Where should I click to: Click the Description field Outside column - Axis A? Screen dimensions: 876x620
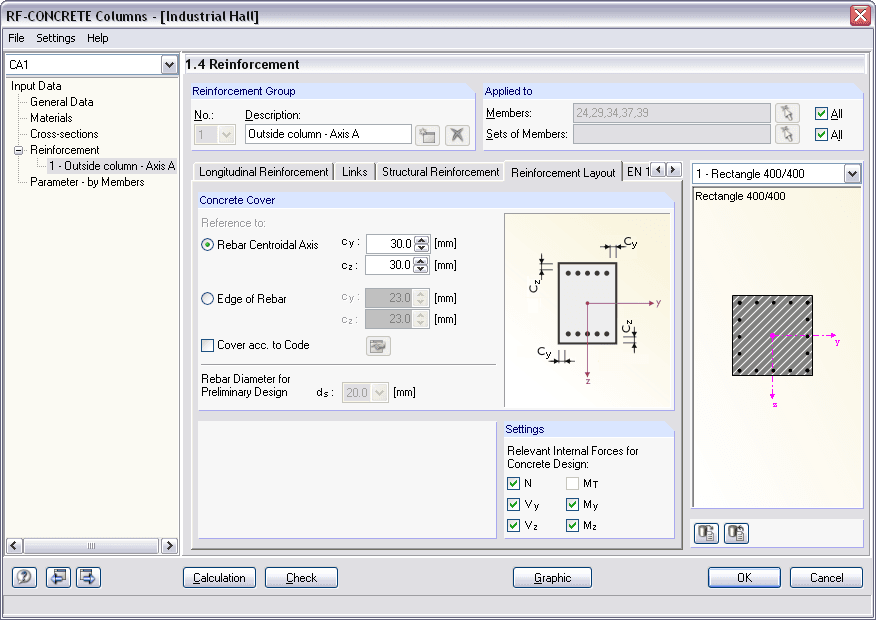[328, 135]
